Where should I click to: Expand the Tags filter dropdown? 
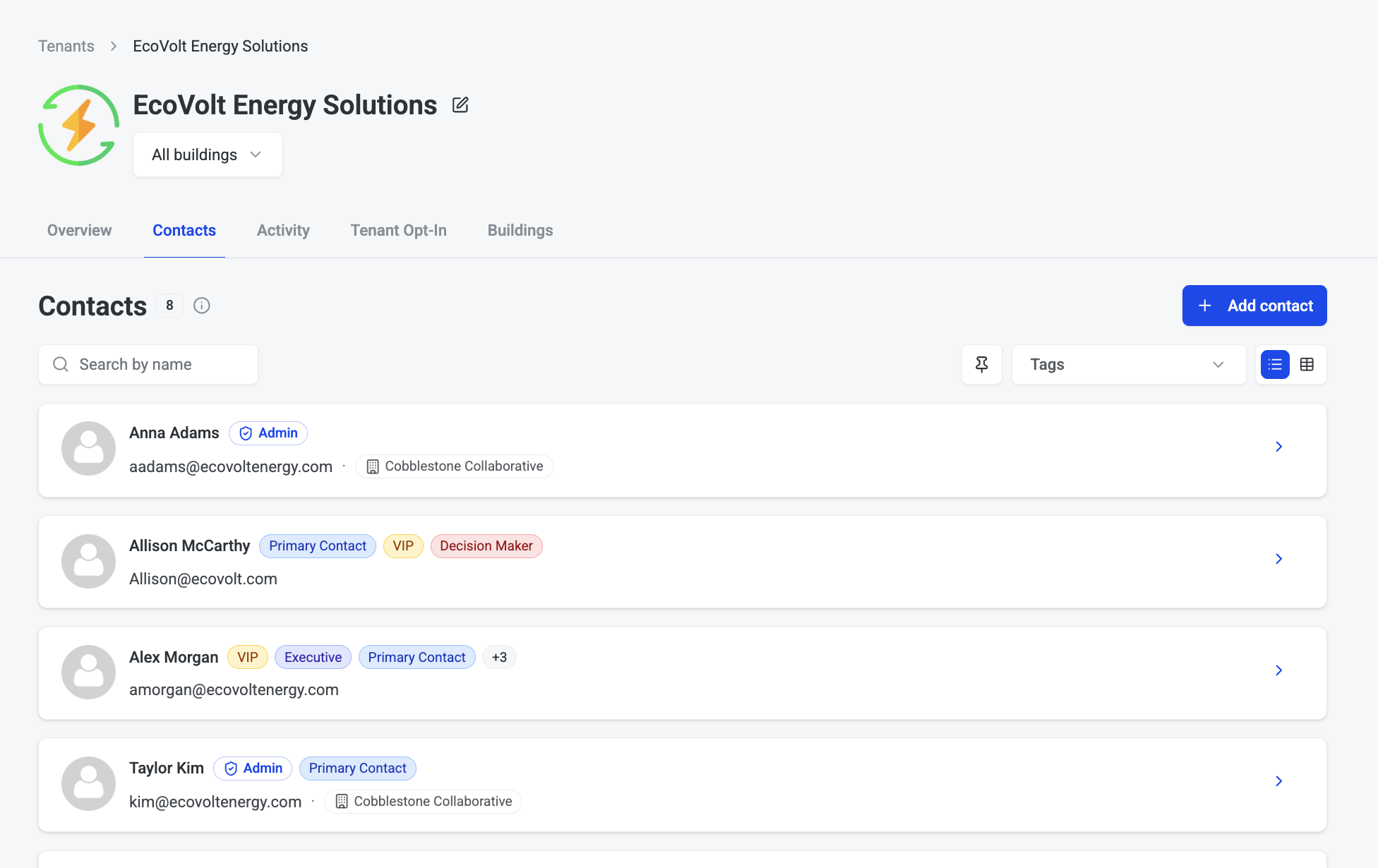(x=1128, y=365)
